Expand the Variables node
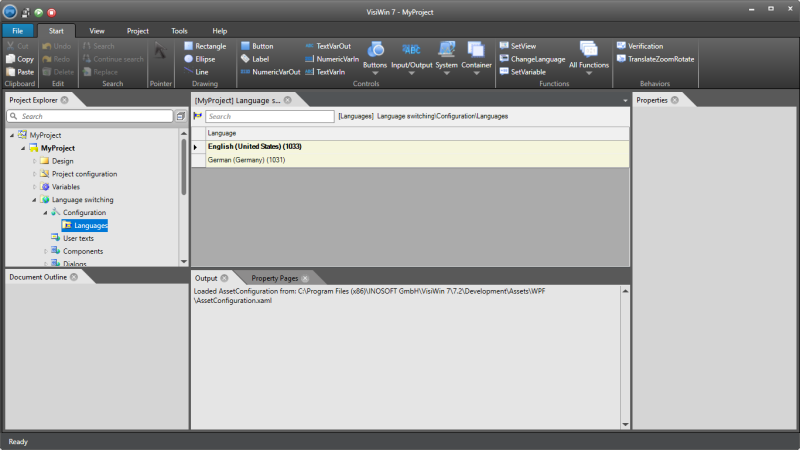Screen dimensions: 800x450 [x=34, y=187]
